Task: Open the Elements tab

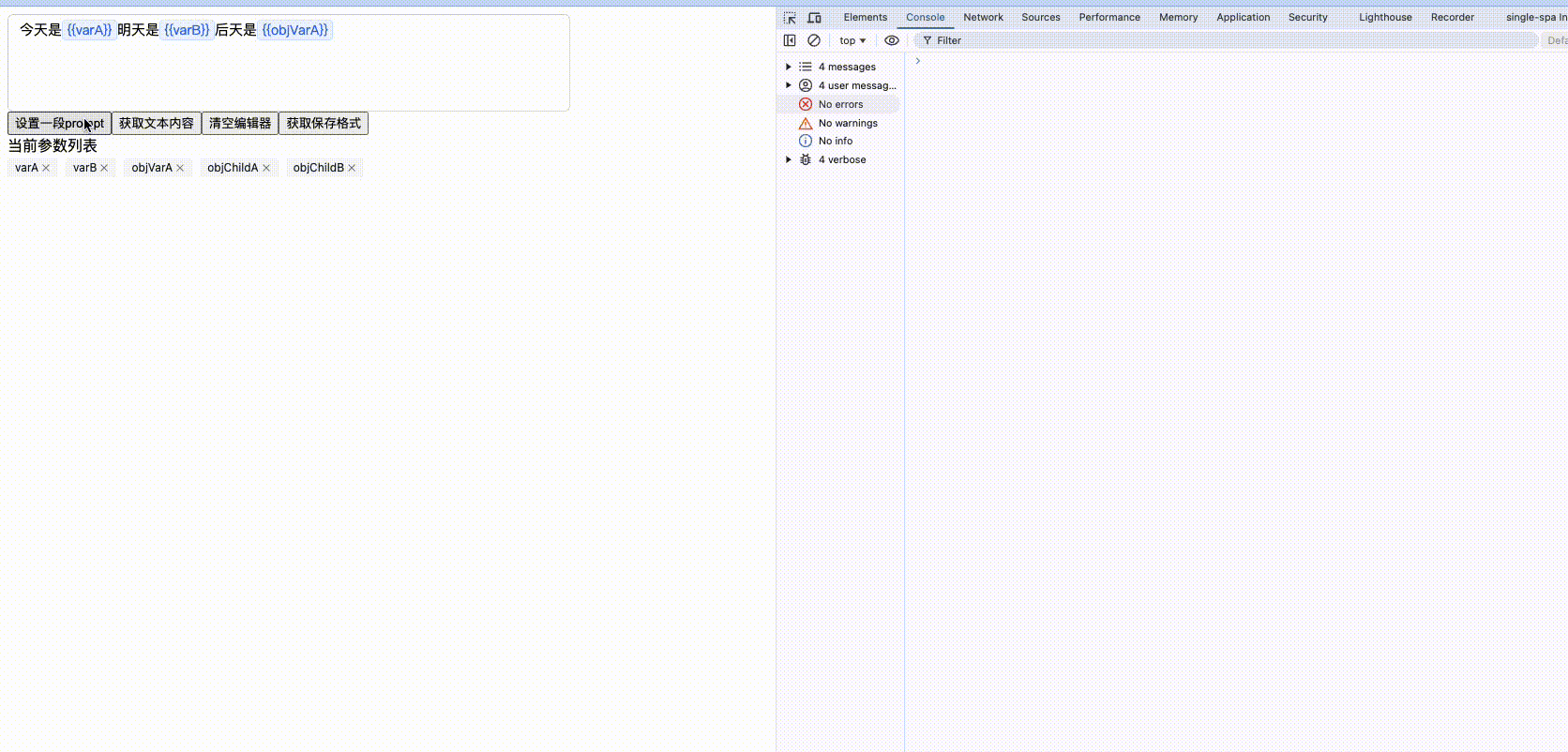Action: [x=865, y=17]
